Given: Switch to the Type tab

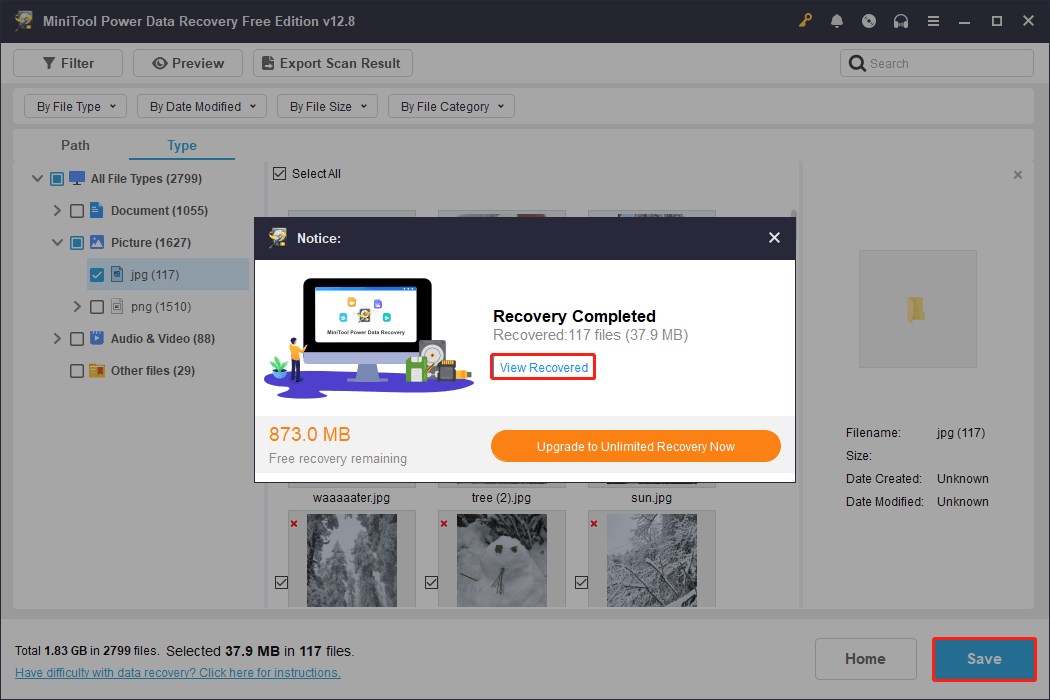Looking at the screenshot, I should (181, 145).
